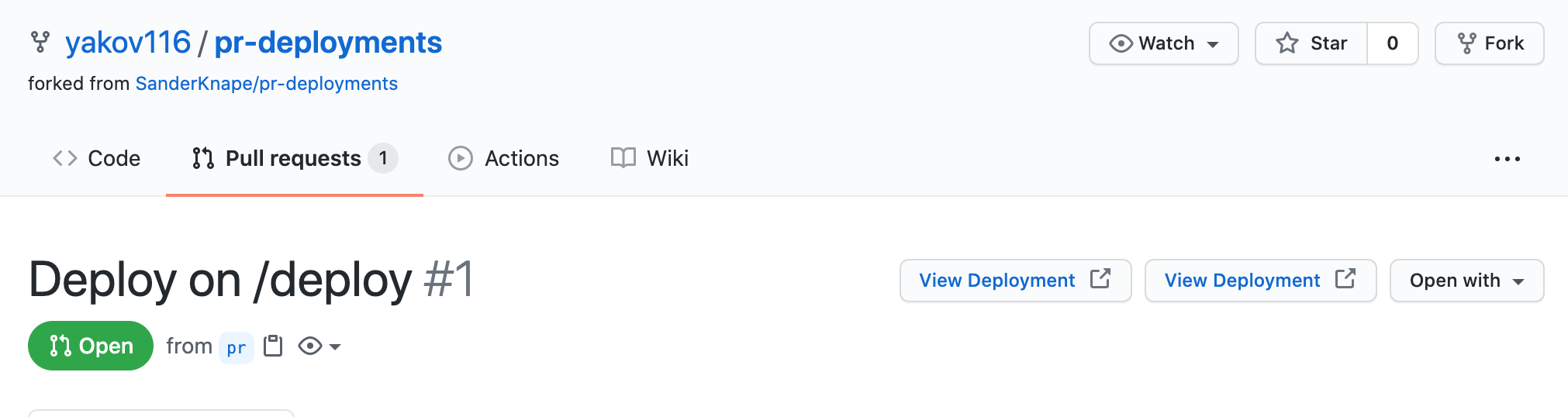Click the external link icon on first View Deployment

tap(1100, 279)
